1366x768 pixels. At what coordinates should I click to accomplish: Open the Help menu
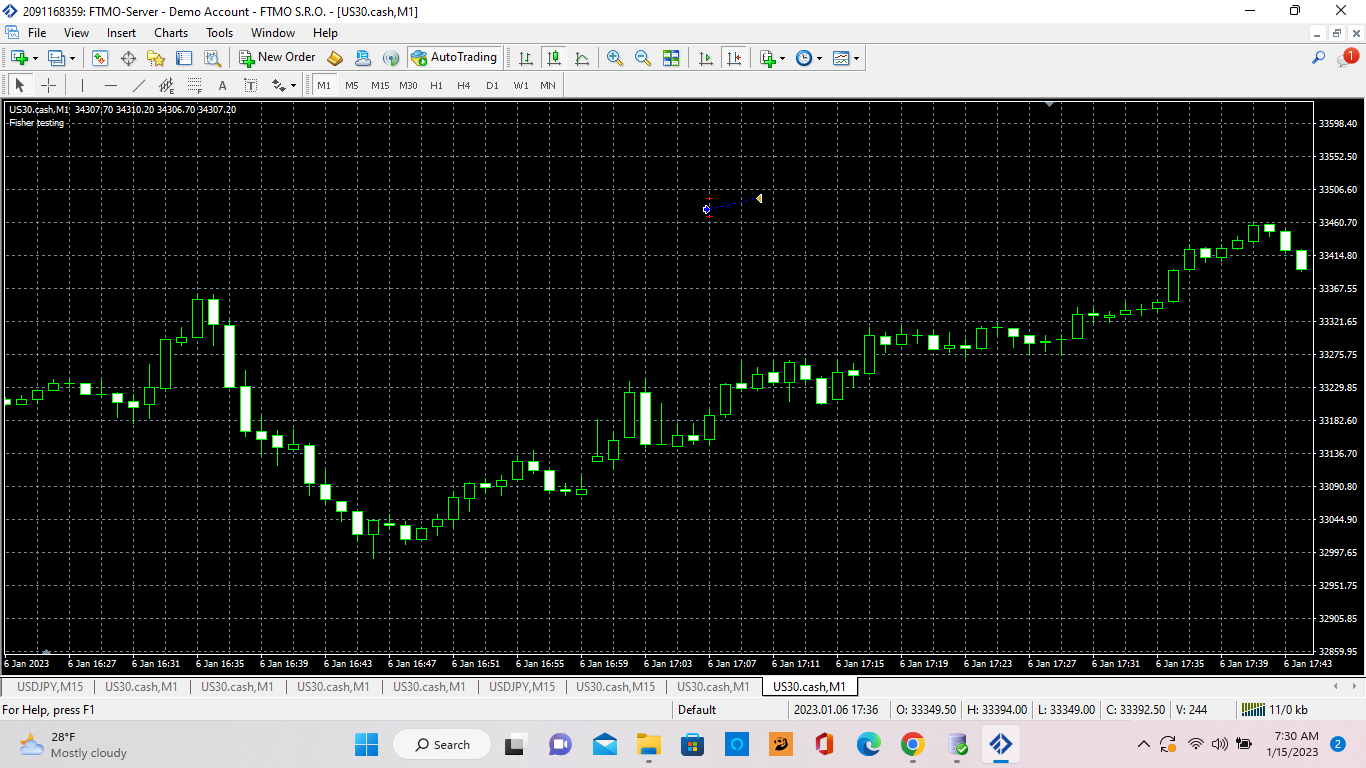(x=326, y=33)
